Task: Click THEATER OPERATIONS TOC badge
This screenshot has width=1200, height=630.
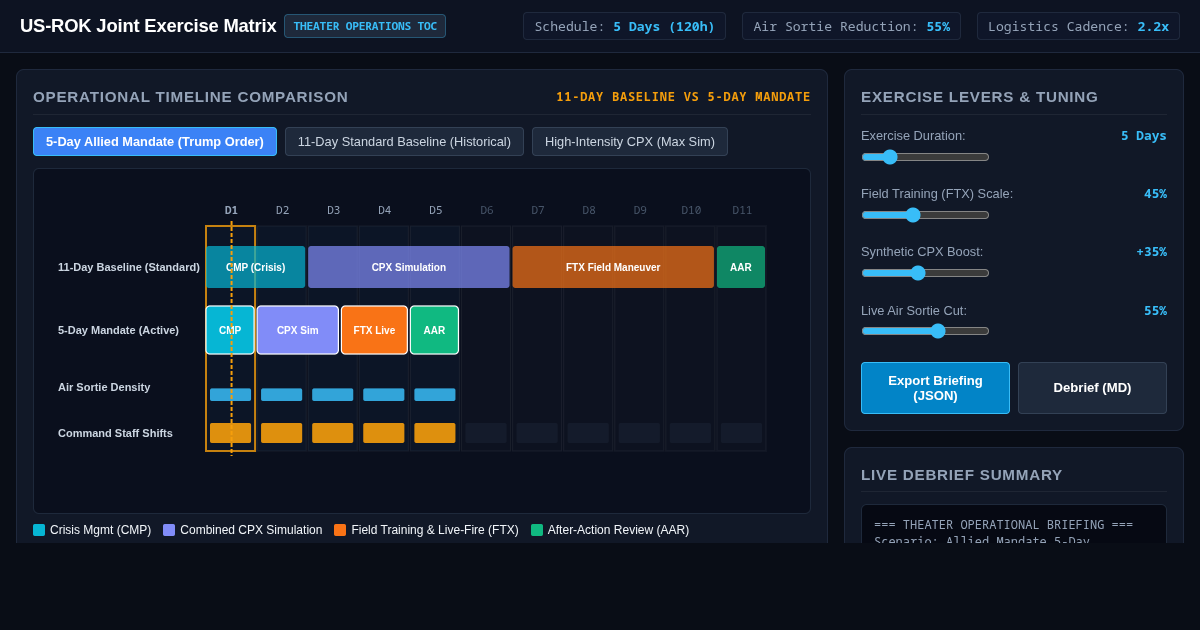Action: tap(365, 26)
